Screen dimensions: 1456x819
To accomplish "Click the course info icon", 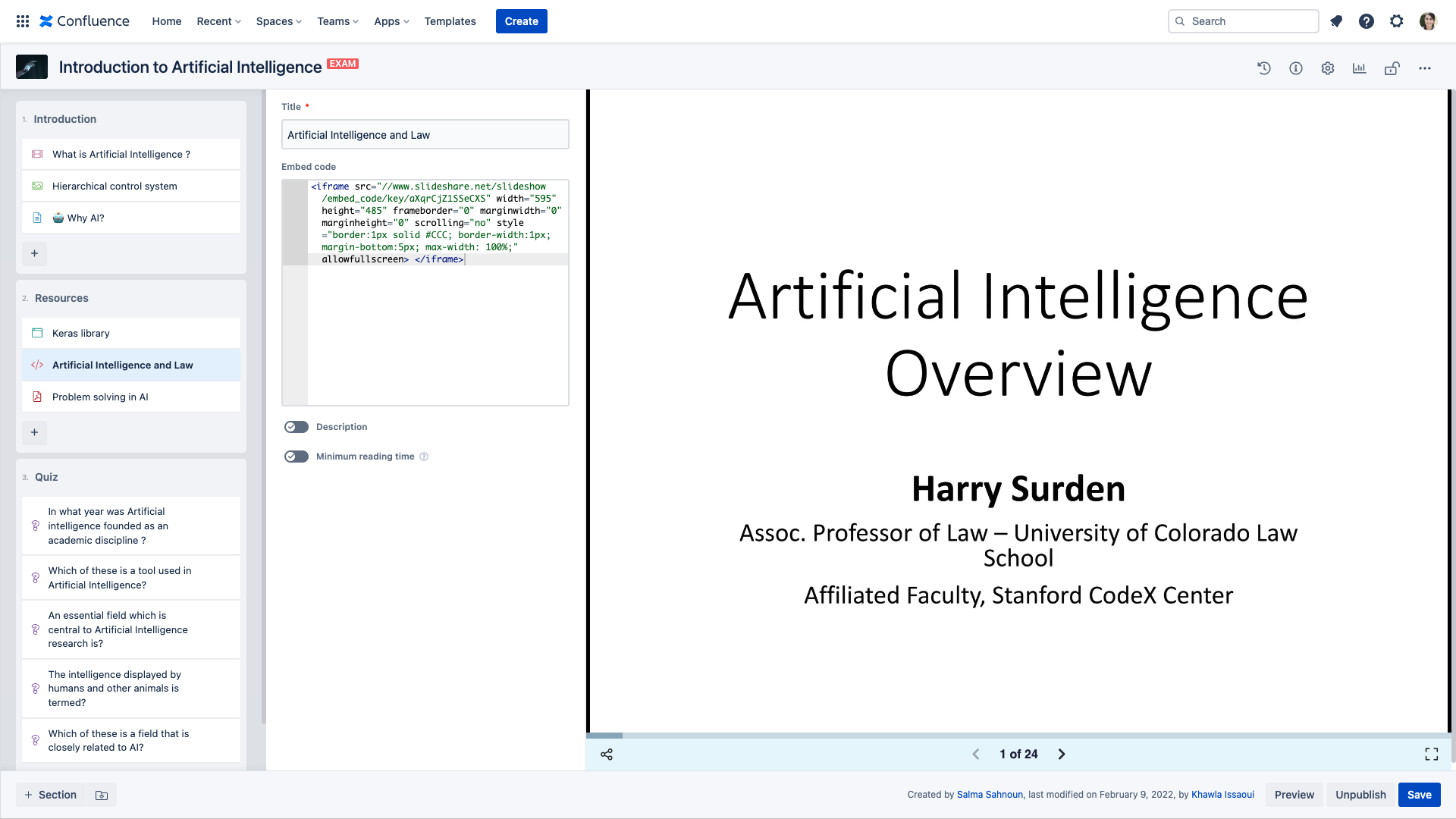I will click(x=1296, y=68).
